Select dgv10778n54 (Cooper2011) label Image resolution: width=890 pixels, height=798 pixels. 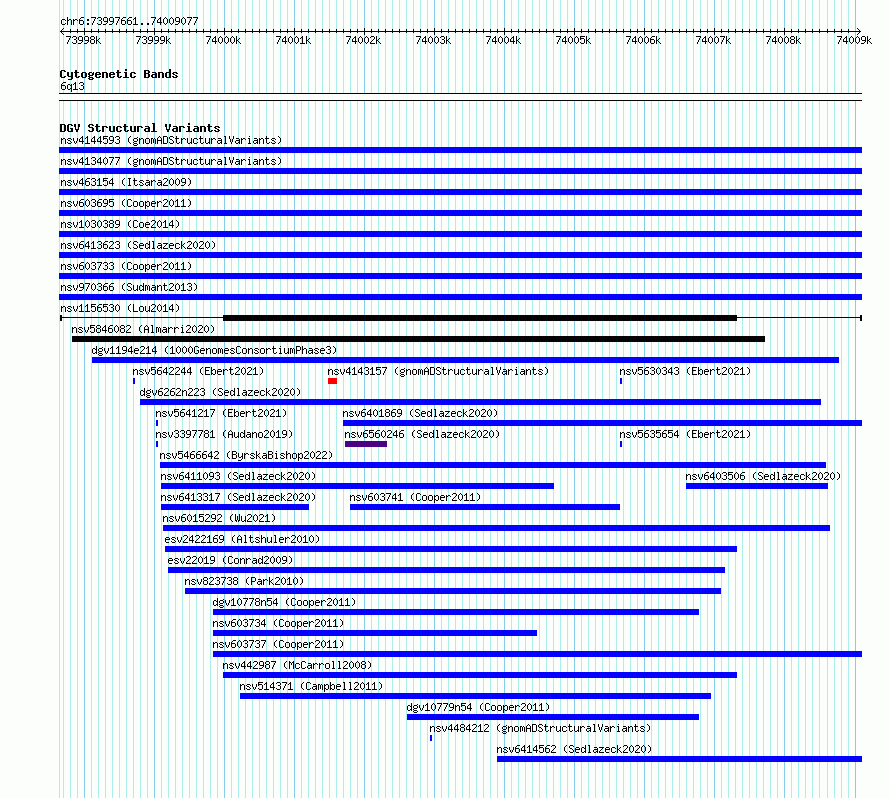284,602
